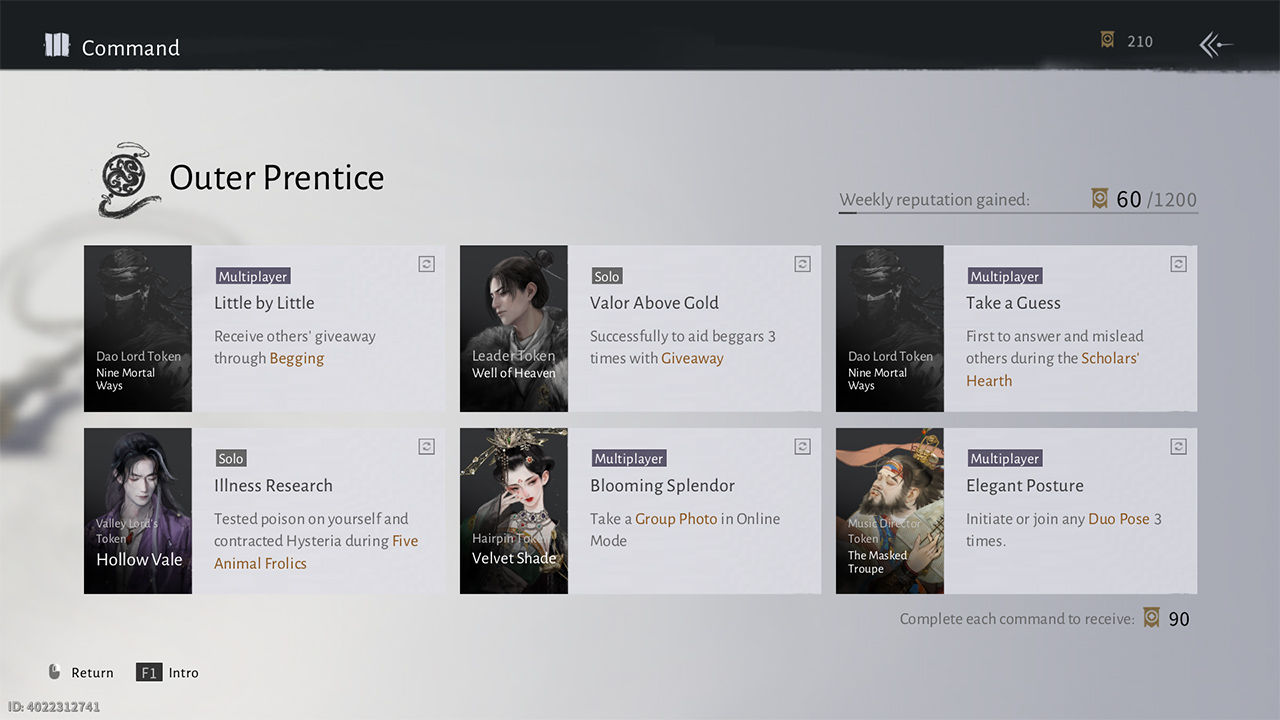Refresh the Elegant Posture command

coord(1178,447)
